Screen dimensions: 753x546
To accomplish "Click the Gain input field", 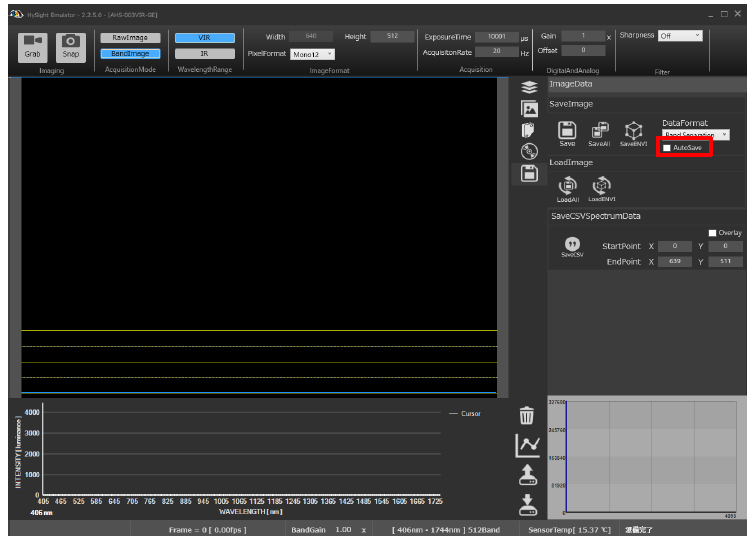I will pyautogui.click(x=583, y=36).
